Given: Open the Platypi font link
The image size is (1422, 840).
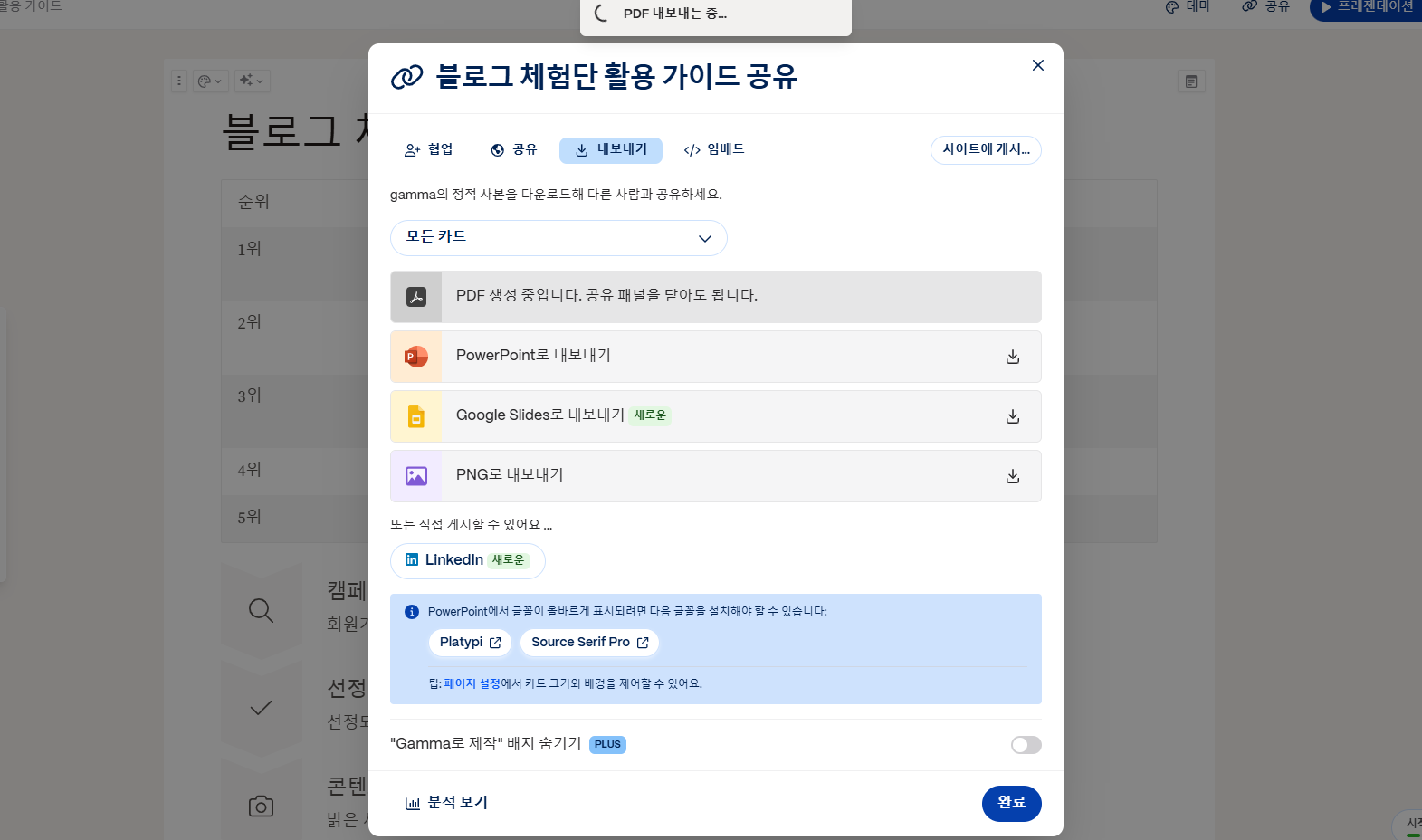Looking at the screenshot, I should point(470,643).
